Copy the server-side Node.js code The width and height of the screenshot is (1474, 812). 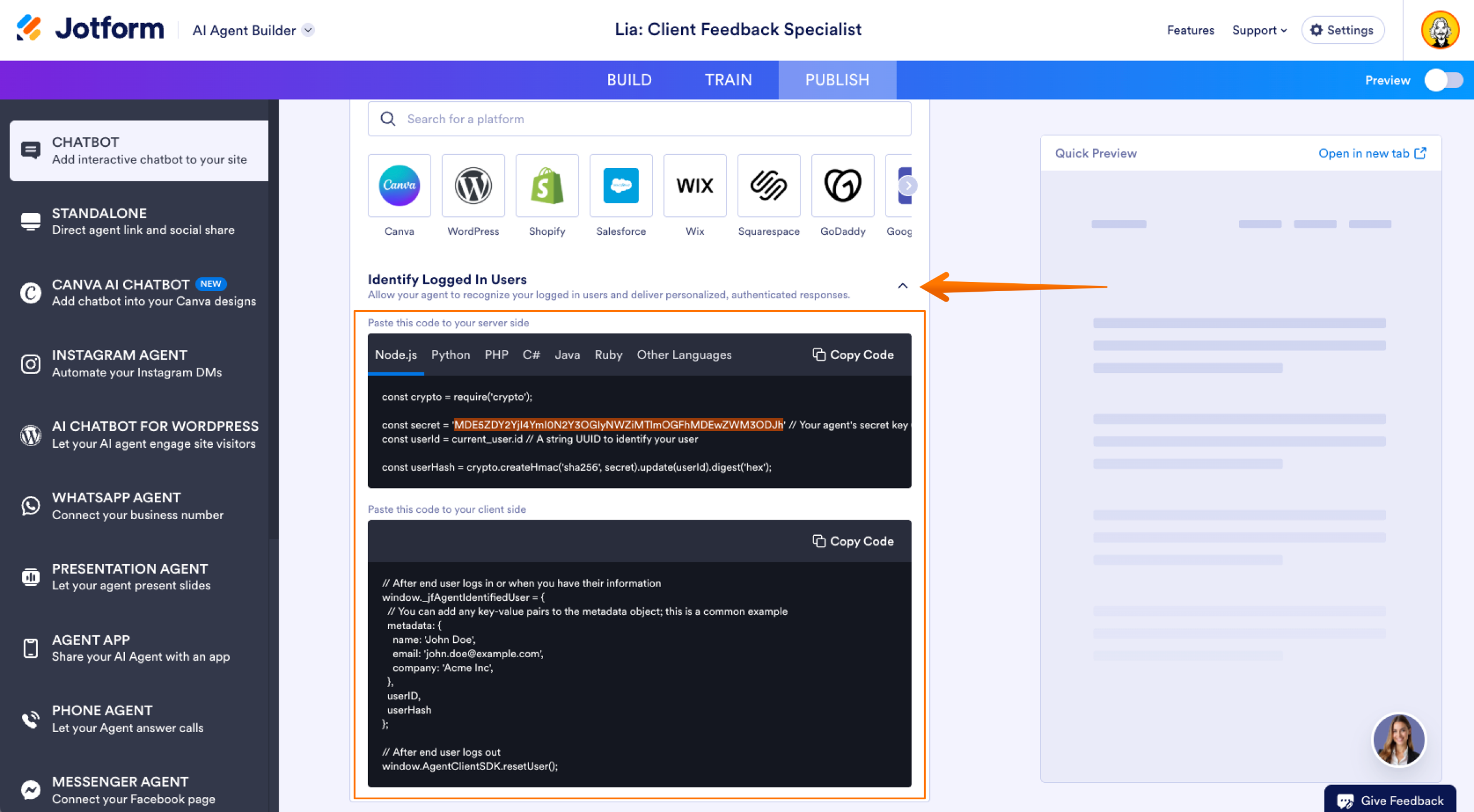pyautogui.click(x=853, y=355)
